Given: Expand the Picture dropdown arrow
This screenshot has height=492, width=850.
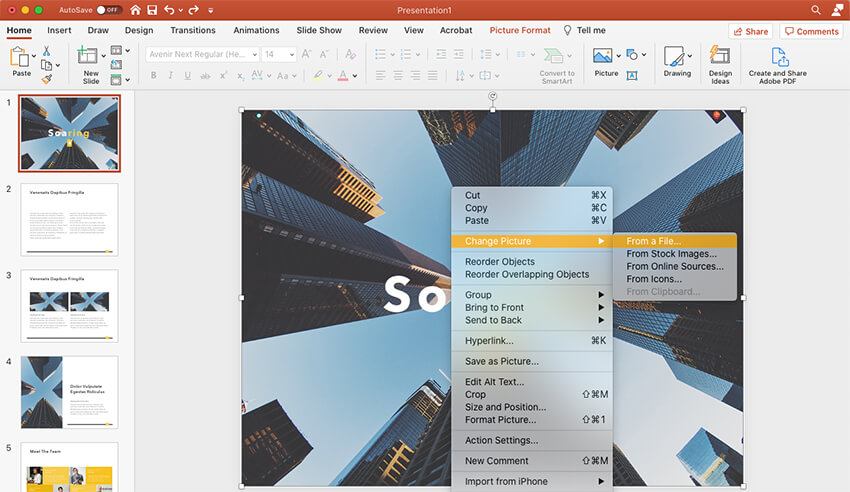Looking at the screenshot, I should (x=618, y=56).
